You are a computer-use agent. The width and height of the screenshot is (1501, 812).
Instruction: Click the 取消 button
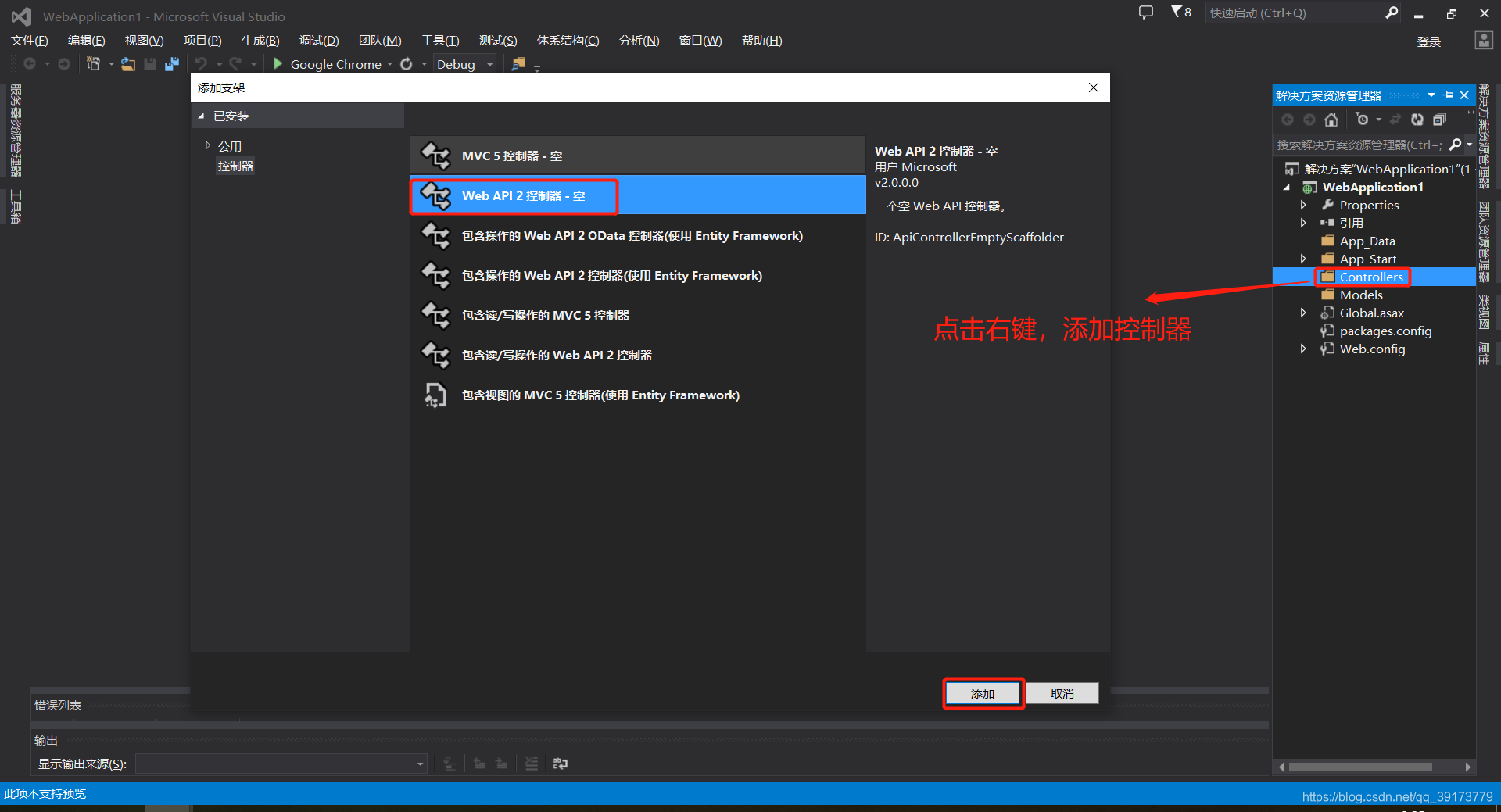[x=1062, y=693]
